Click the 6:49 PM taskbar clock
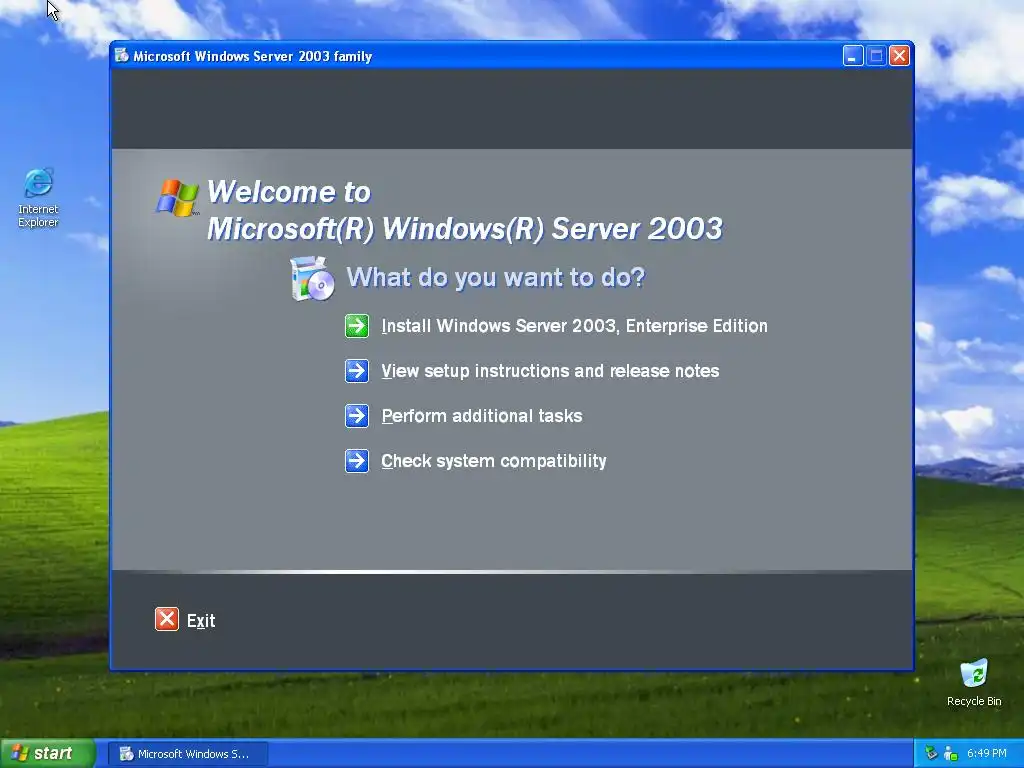Screen dimensions: 1024x768 point(987,753)
